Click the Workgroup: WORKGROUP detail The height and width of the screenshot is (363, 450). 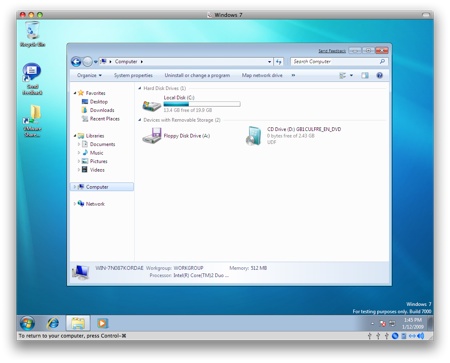pos(175,268)
